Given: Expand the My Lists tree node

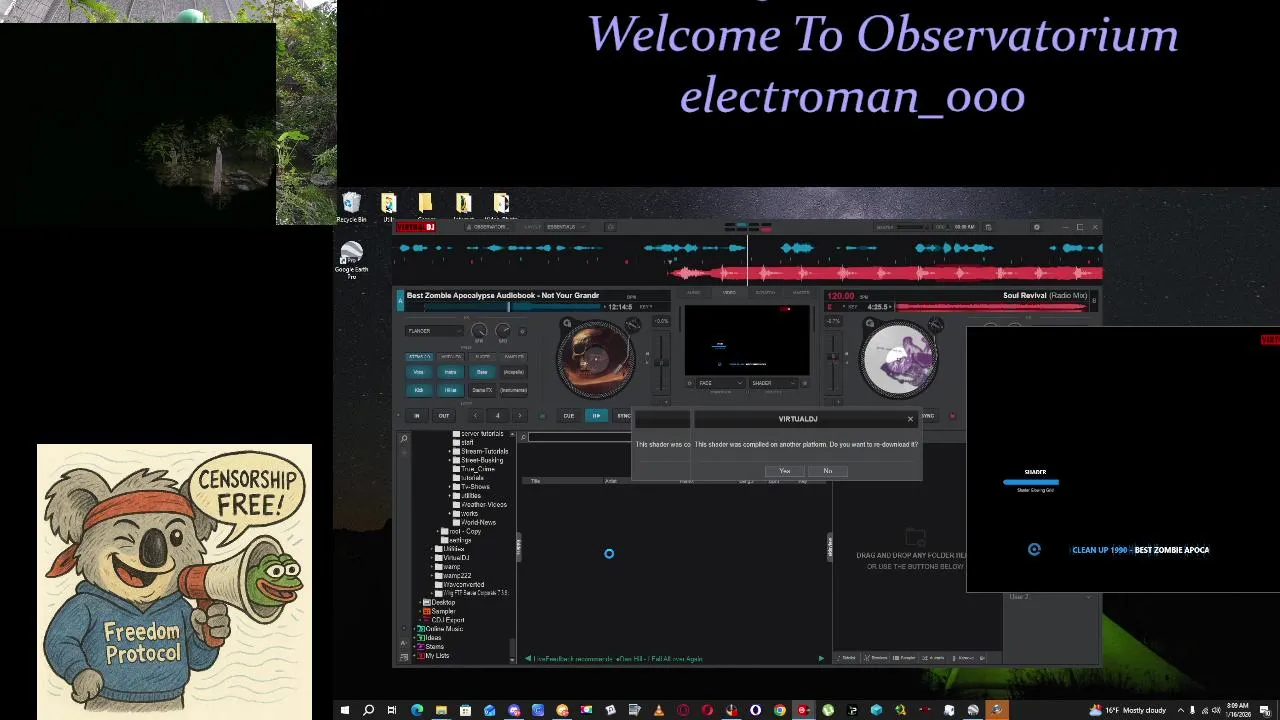Looking at the screenshot, I should [x=414, y=656].
